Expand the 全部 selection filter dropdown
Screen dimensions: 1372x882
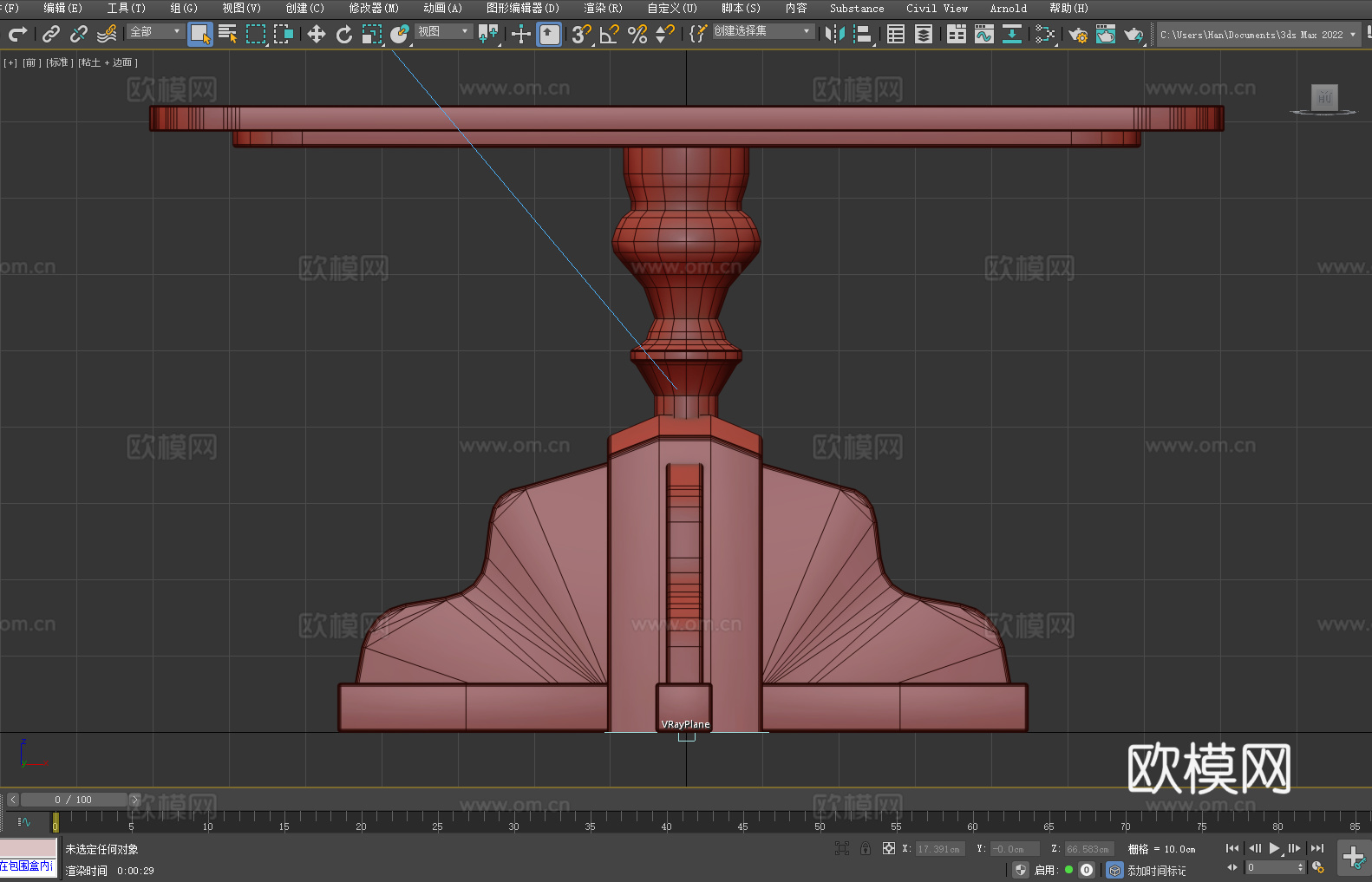pyautogui.click(x=156, y=31)
